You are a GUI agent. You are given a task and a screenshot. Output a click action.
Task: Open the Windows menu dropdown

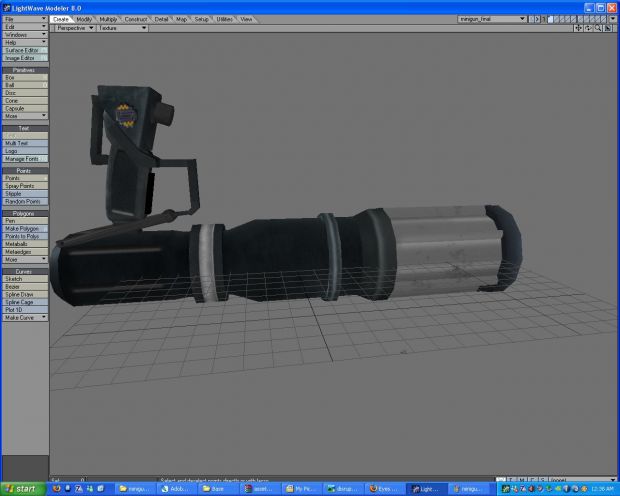coord(25,34)
